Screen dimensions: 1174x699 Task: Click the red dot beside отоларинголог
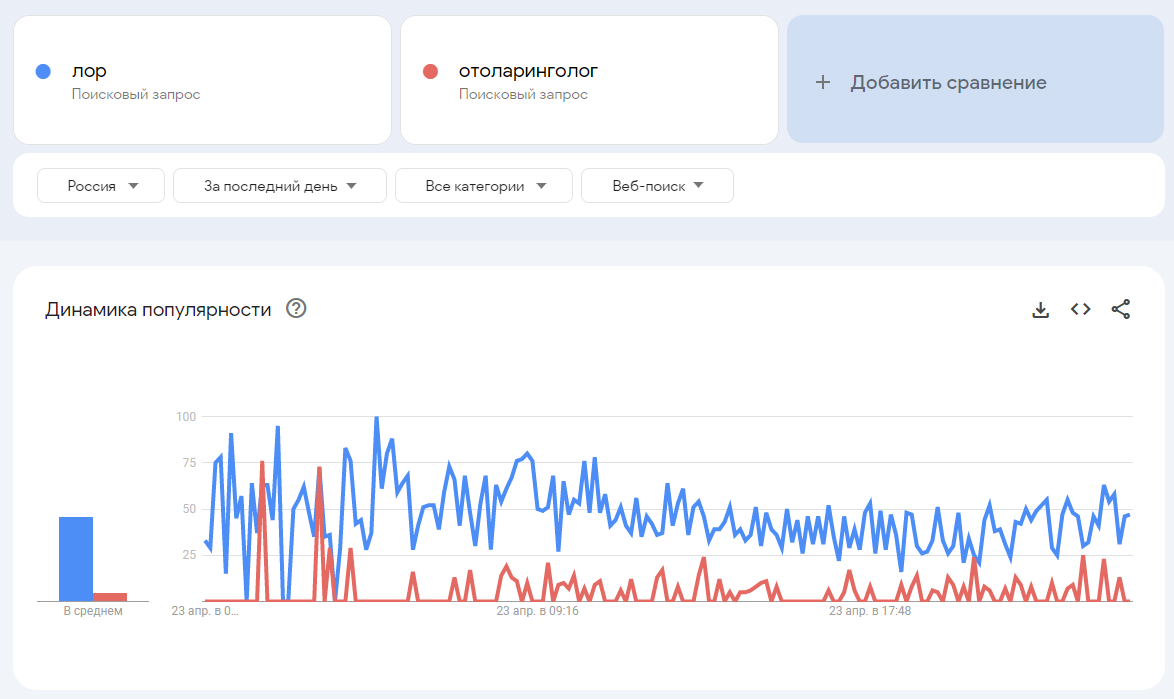[430, 71]
